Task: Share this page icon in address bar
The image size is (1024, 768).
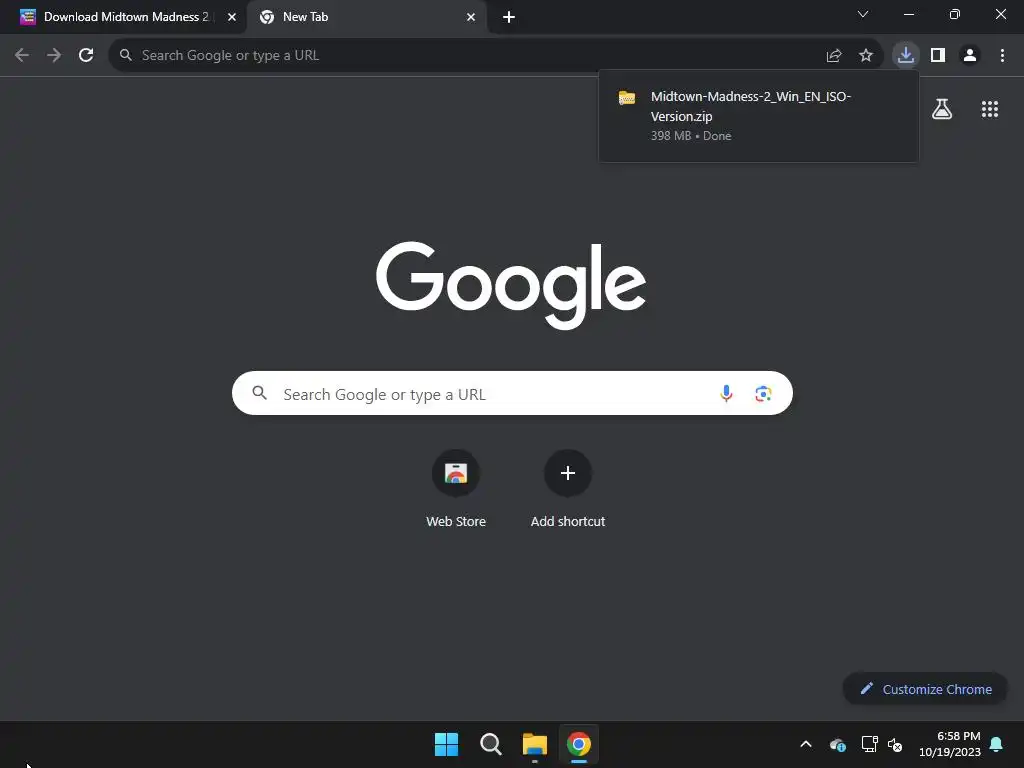Action: point(834,56)
